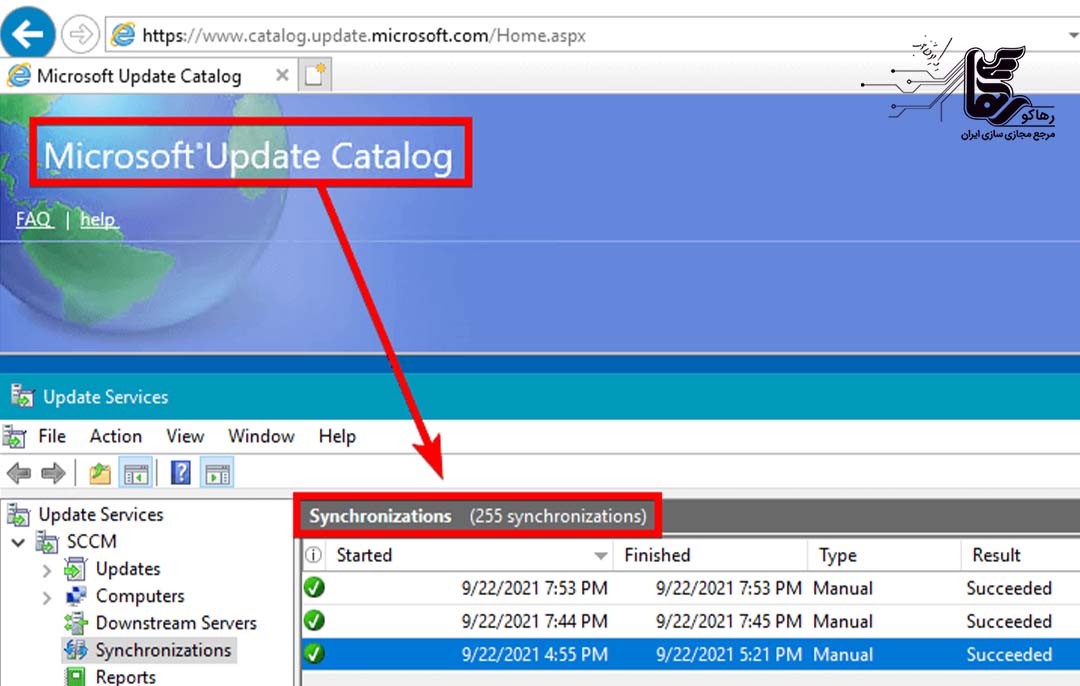Image resolution: width=1080 pixels, height=686 pixels.
Task: Click the browser back arrow button
Action: 29,34
